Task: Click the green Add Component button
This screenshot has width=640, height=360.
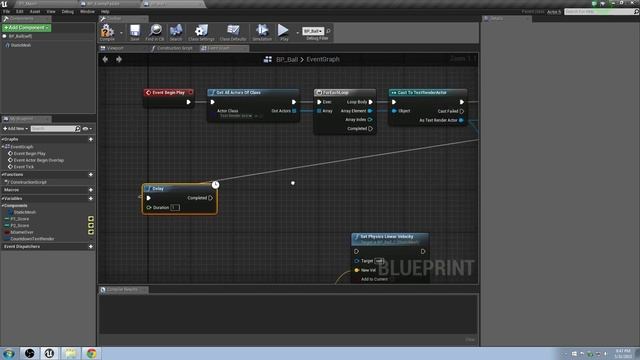Action: click(27, 27)
